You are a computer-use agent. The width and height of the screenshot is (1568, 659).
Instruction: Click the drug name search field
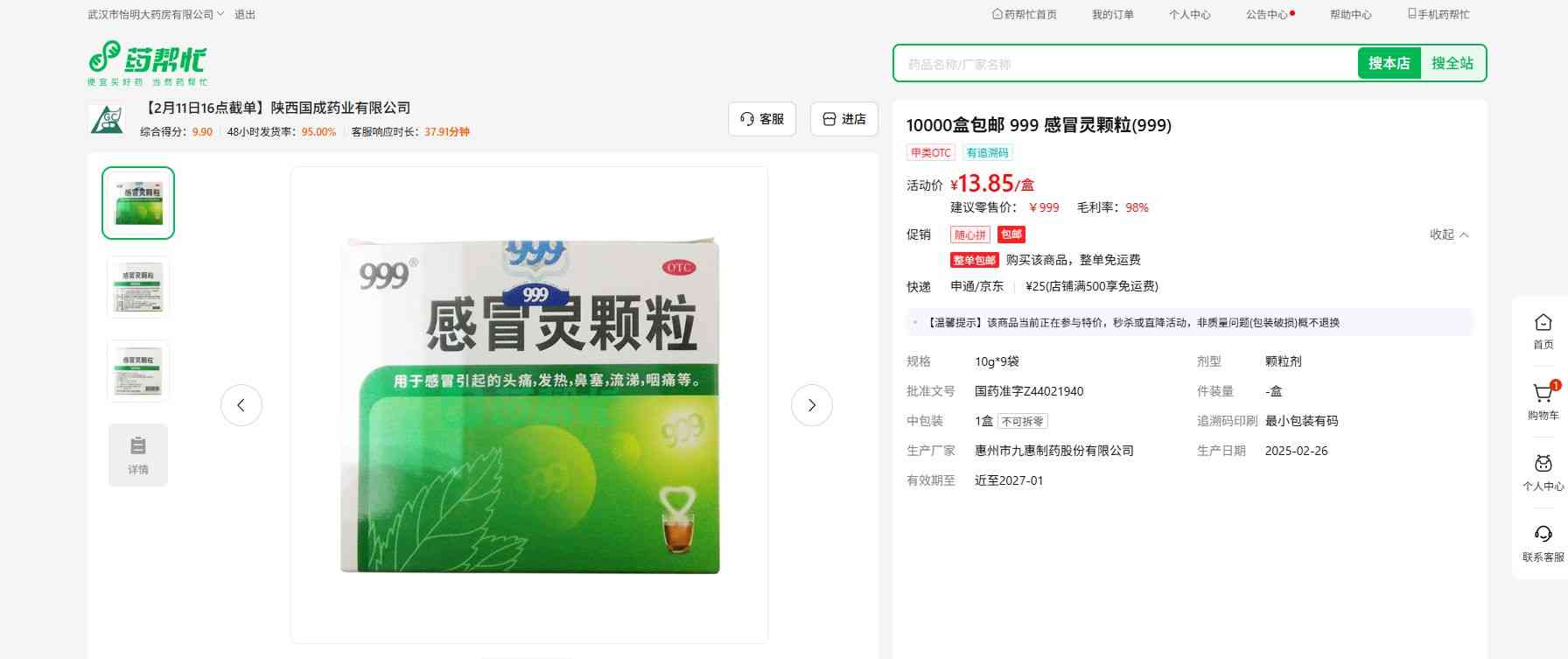click(x=1124, y=64)
